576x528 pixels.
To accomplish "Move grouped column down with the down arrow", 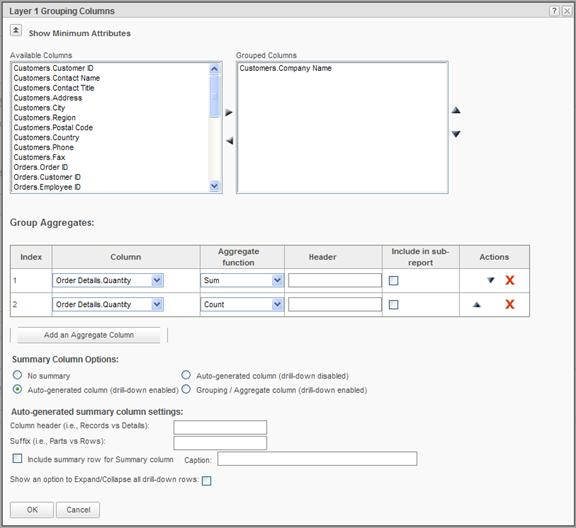I will point(456,134).
